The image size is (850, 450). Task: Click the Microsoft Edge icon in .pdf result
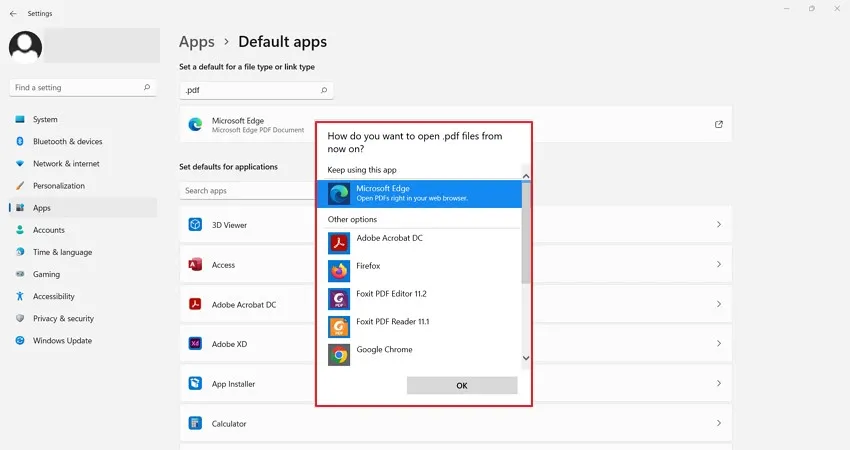(x=195, y=125)
